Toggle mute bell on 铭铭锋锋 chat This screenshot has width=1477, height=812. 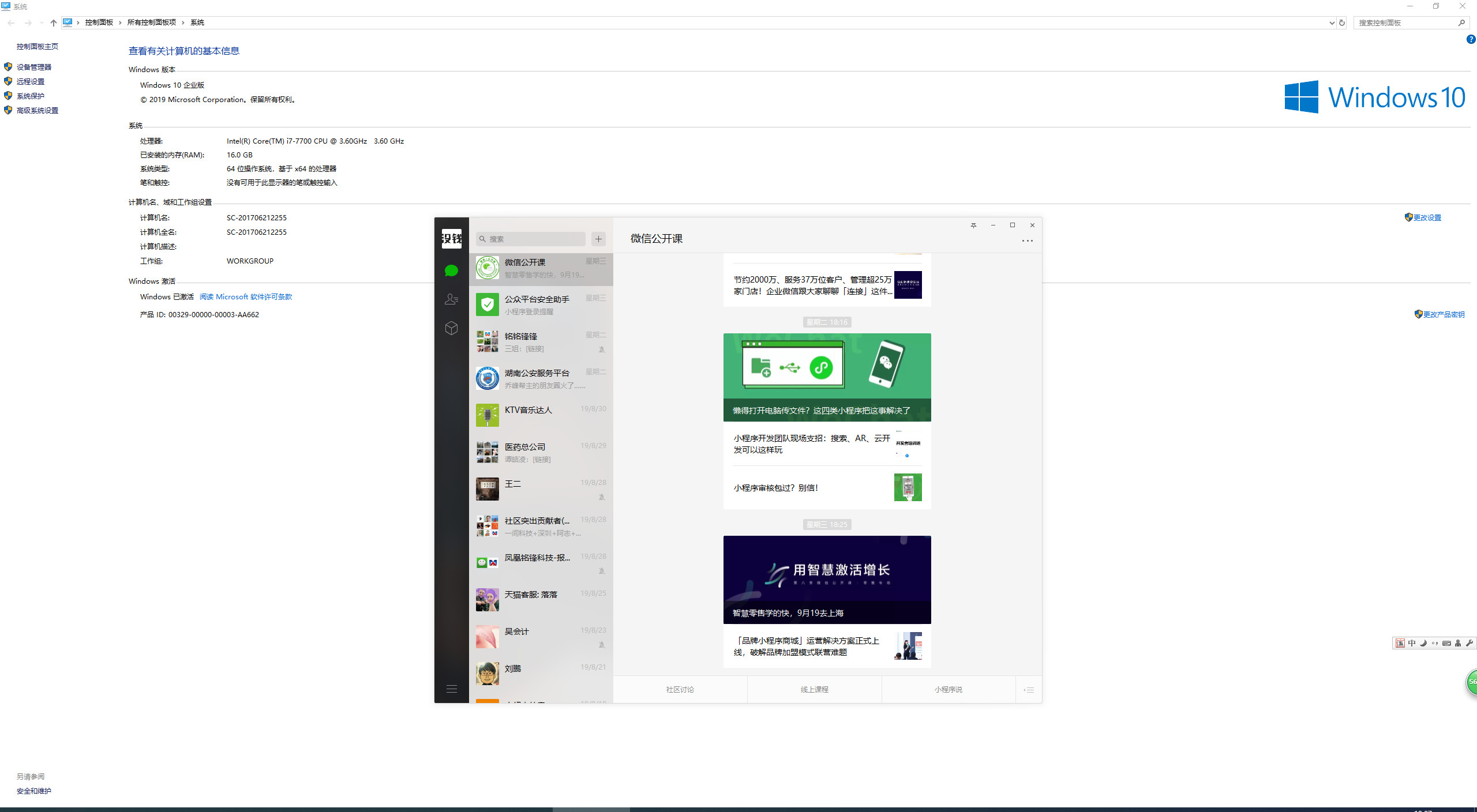coord(602,349)
